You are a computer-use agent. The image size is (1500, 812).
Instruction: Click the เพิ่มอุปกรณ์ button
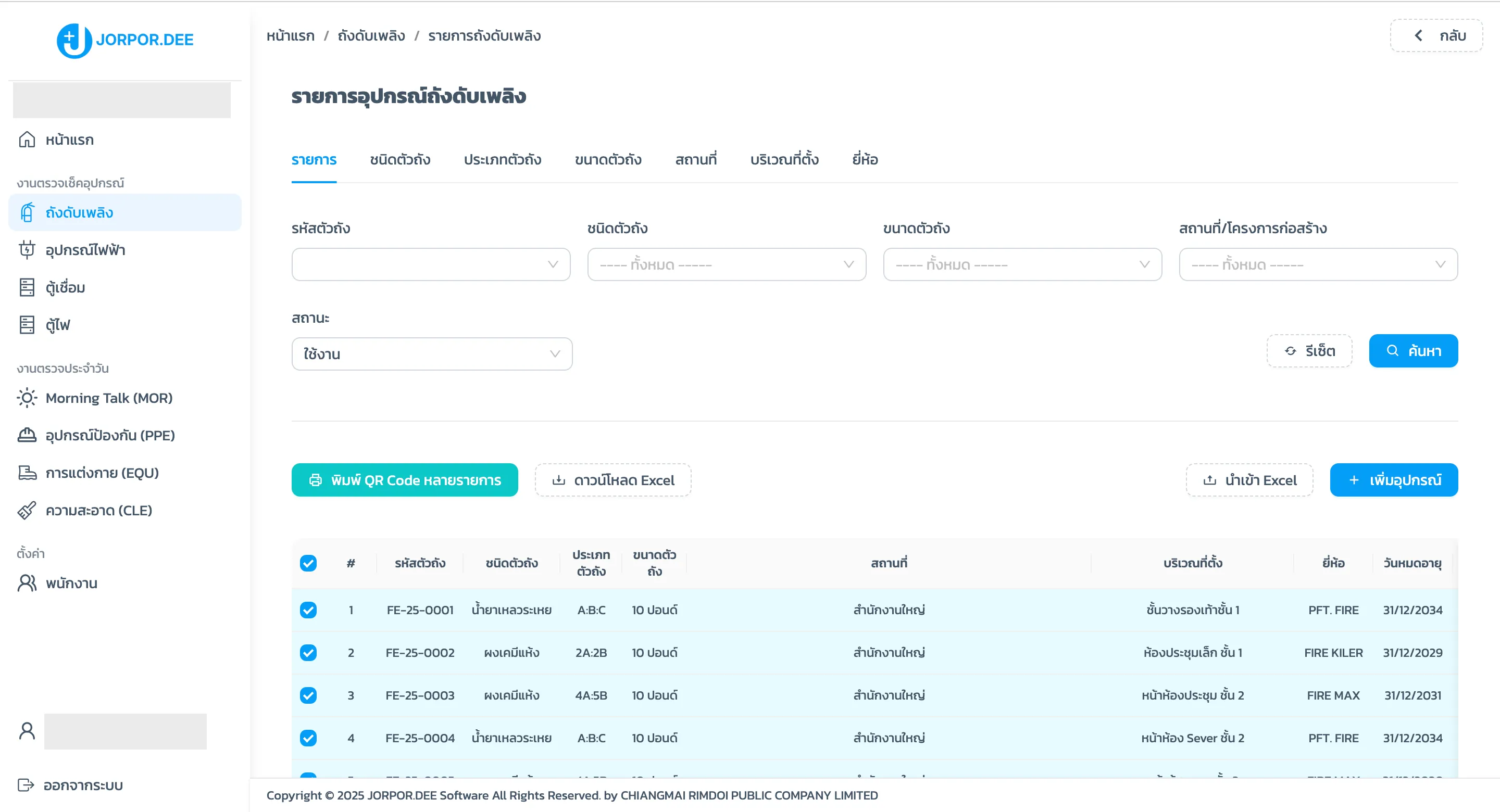pyautogui.click(x=1394, y=479)
